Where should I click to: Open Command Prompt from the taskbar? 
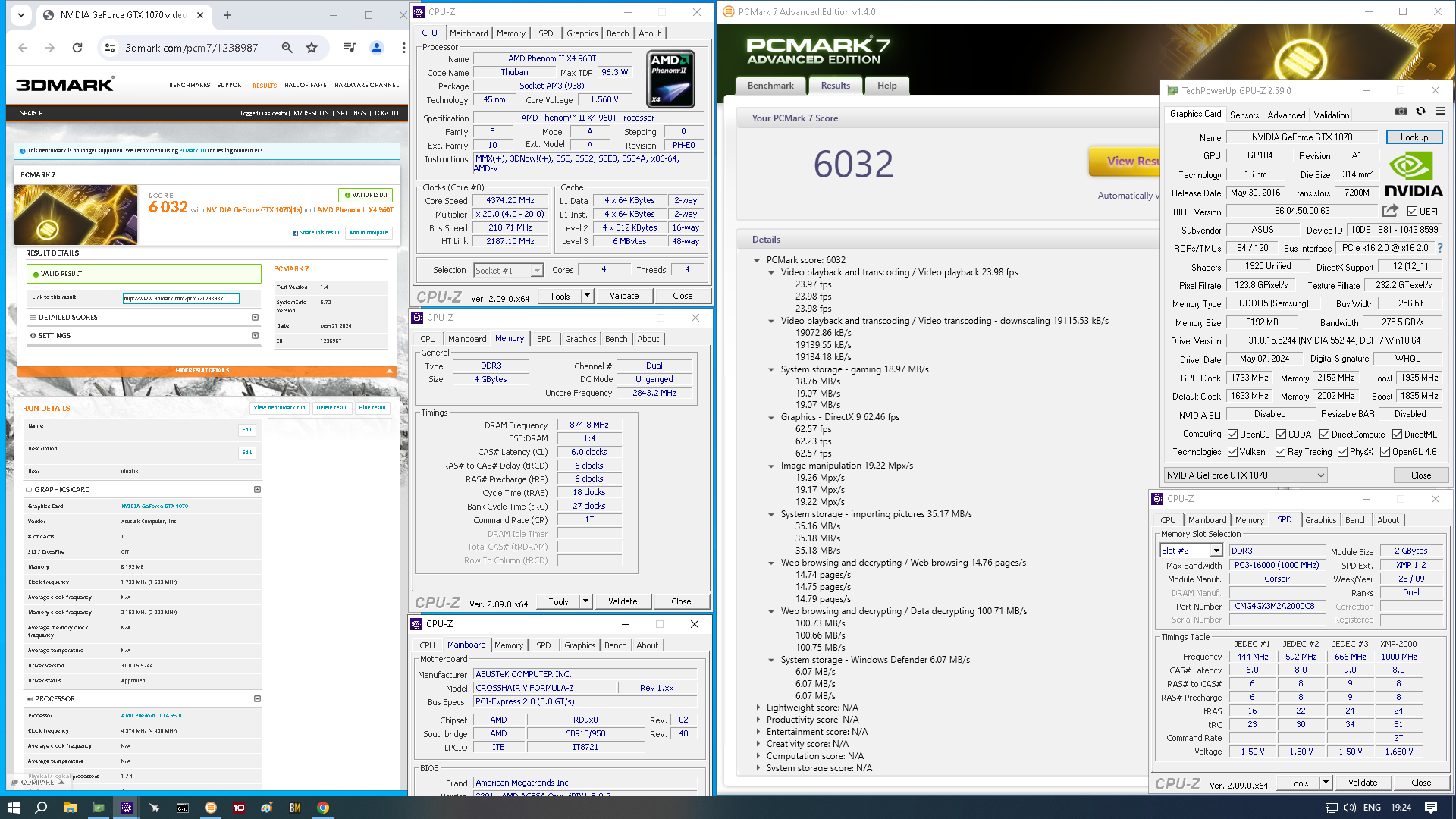click(183, 808)
